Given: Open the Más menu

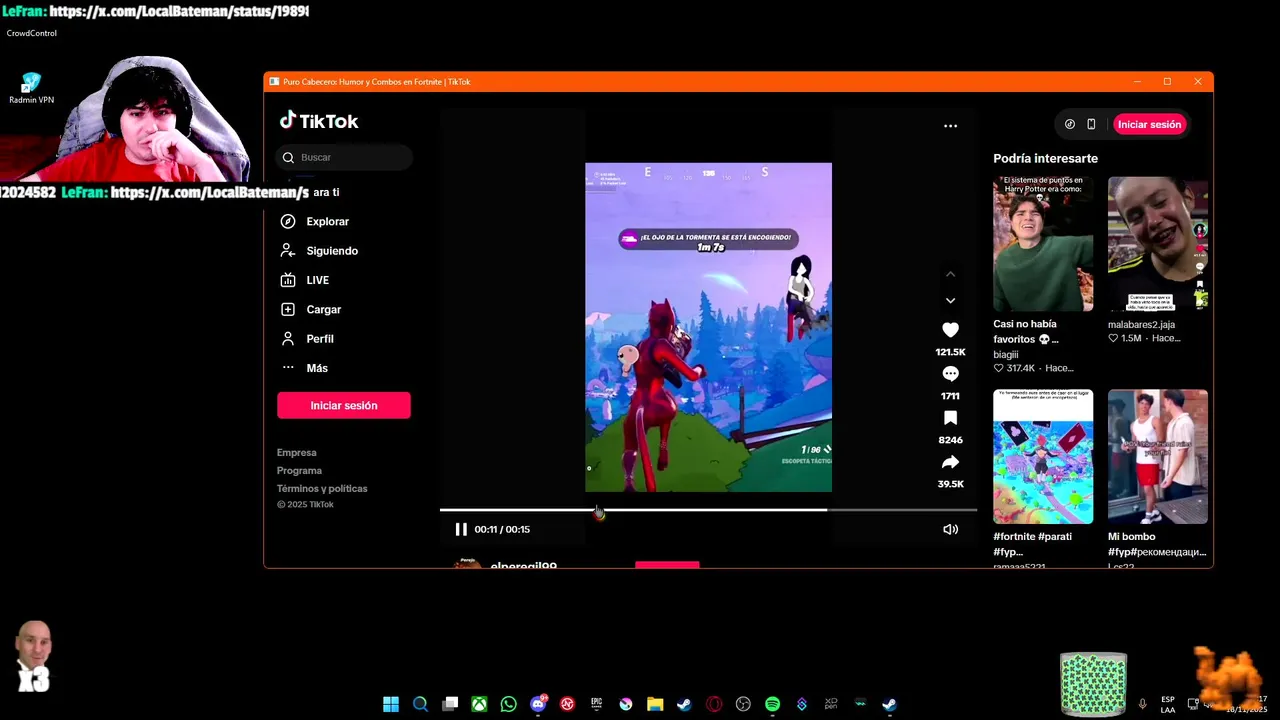Looking at the screenshot, I should (x=304, y=368).
